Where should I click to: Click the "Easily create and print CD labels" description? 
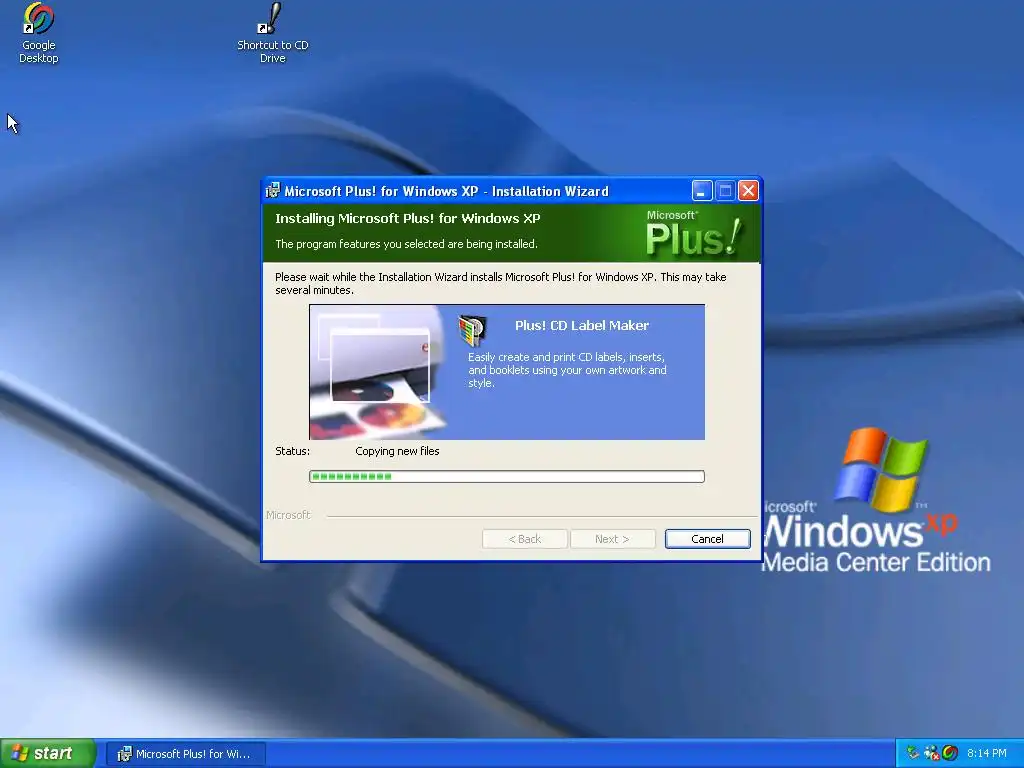point(567,370)
